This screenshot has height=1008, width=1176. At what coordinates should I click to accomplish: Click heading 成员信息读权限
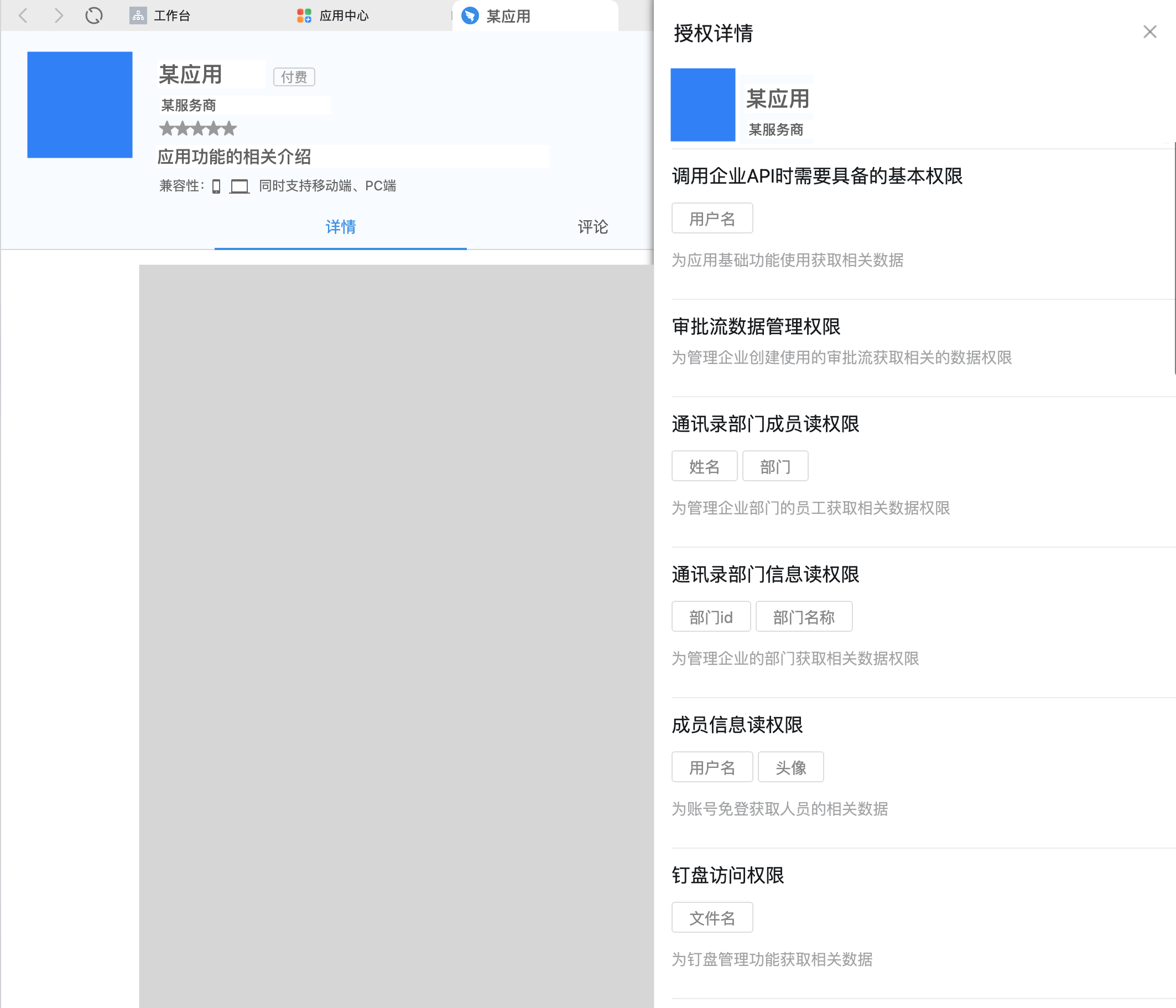pyautogui.click(x=737, y=725)
